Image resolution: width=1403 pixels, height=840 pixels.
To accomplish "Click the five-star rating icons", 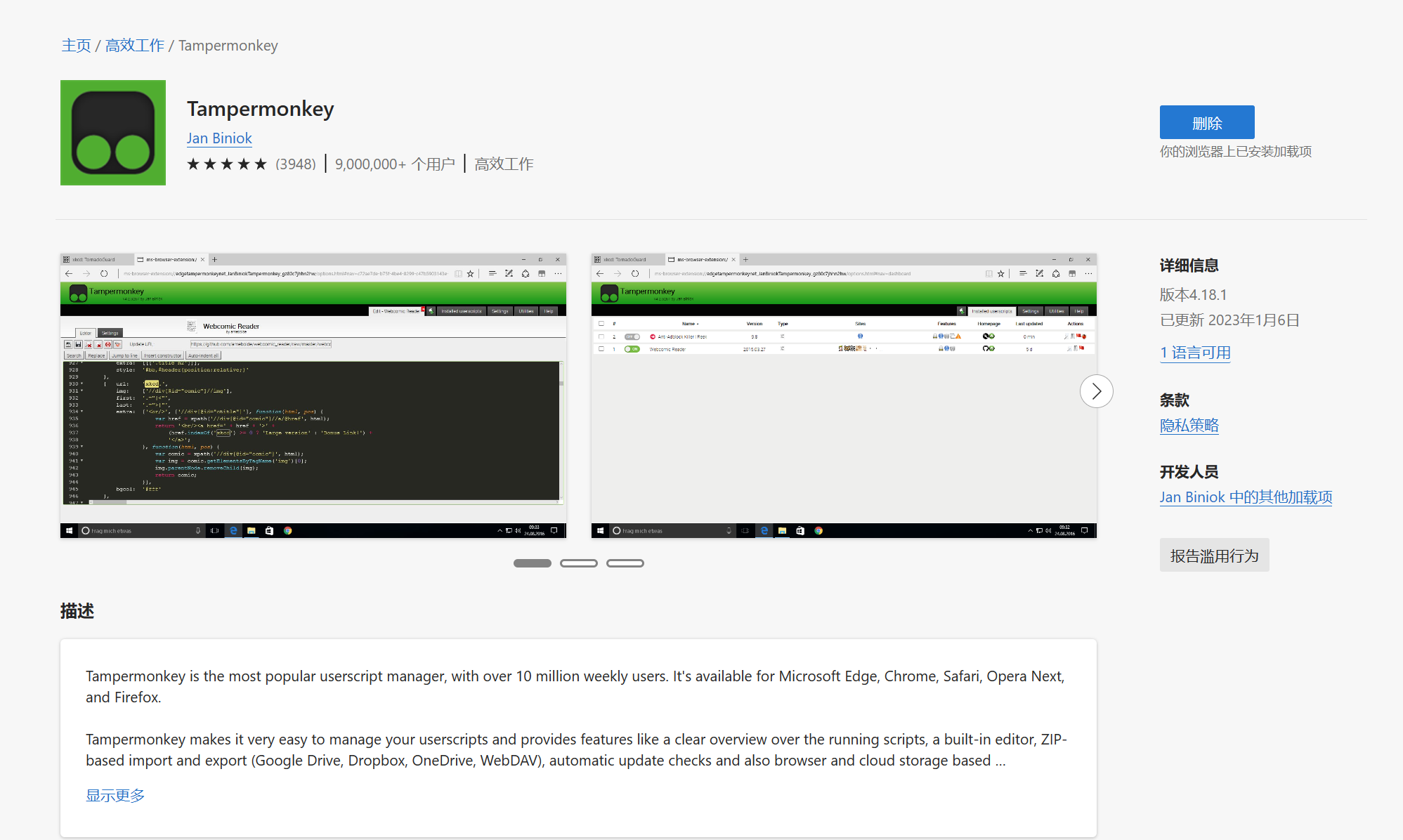I will point(227,164).
